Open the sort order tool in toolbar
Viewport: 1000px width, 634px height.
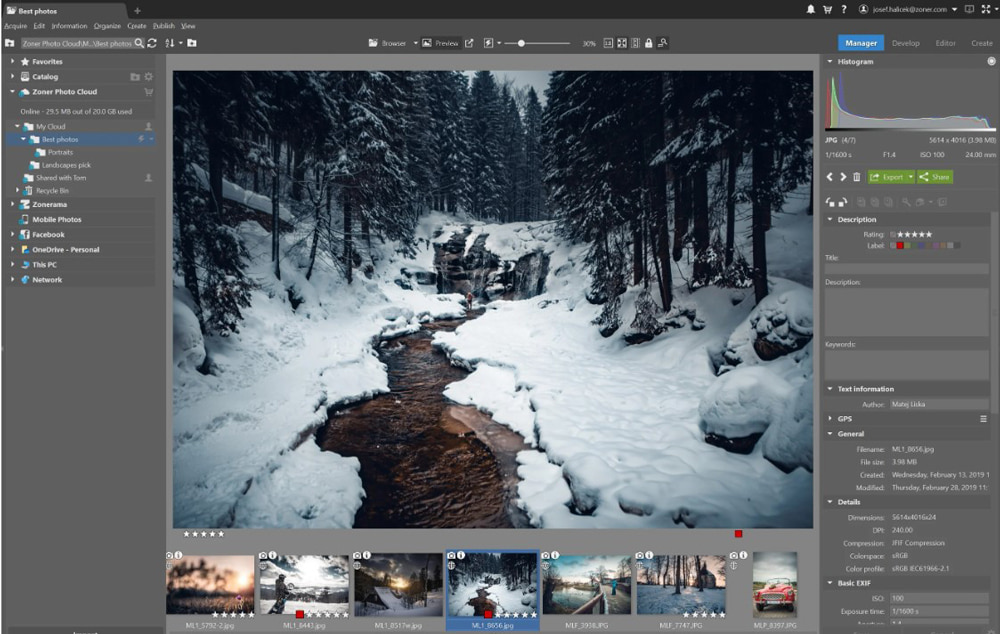coord(170,43)
